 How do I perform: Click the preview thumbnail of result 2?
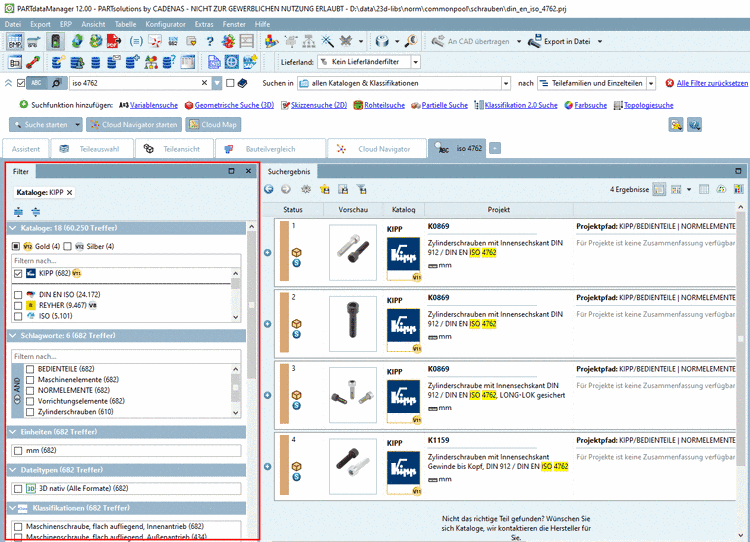353,324
